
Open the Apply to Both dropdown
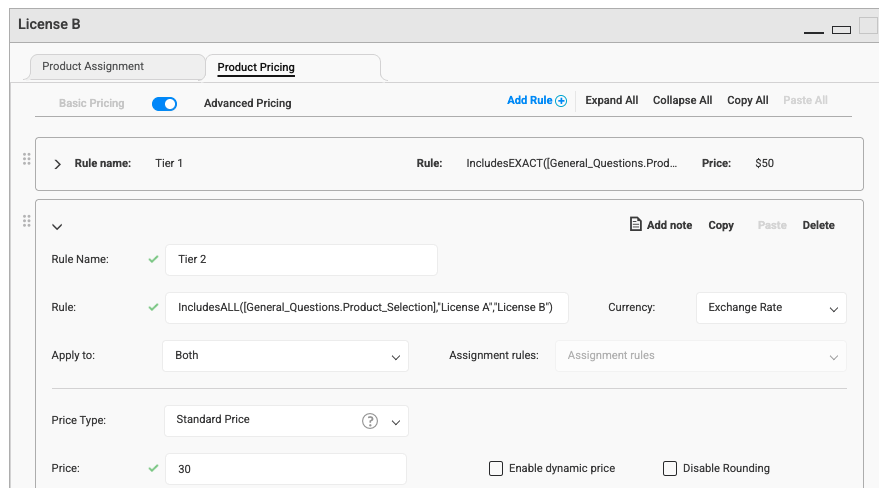[x=285, y=356]
